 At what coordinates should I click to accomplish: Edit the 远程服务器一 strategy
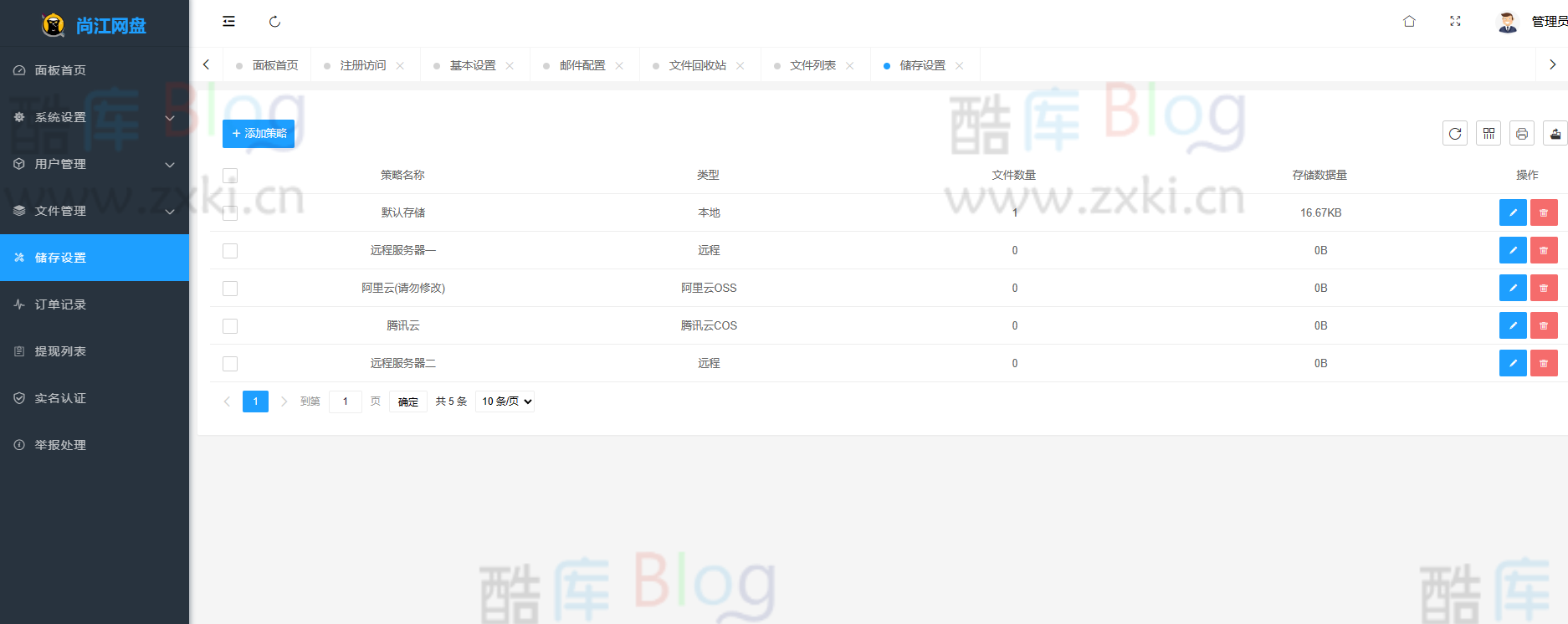(x=1513, y=250)
